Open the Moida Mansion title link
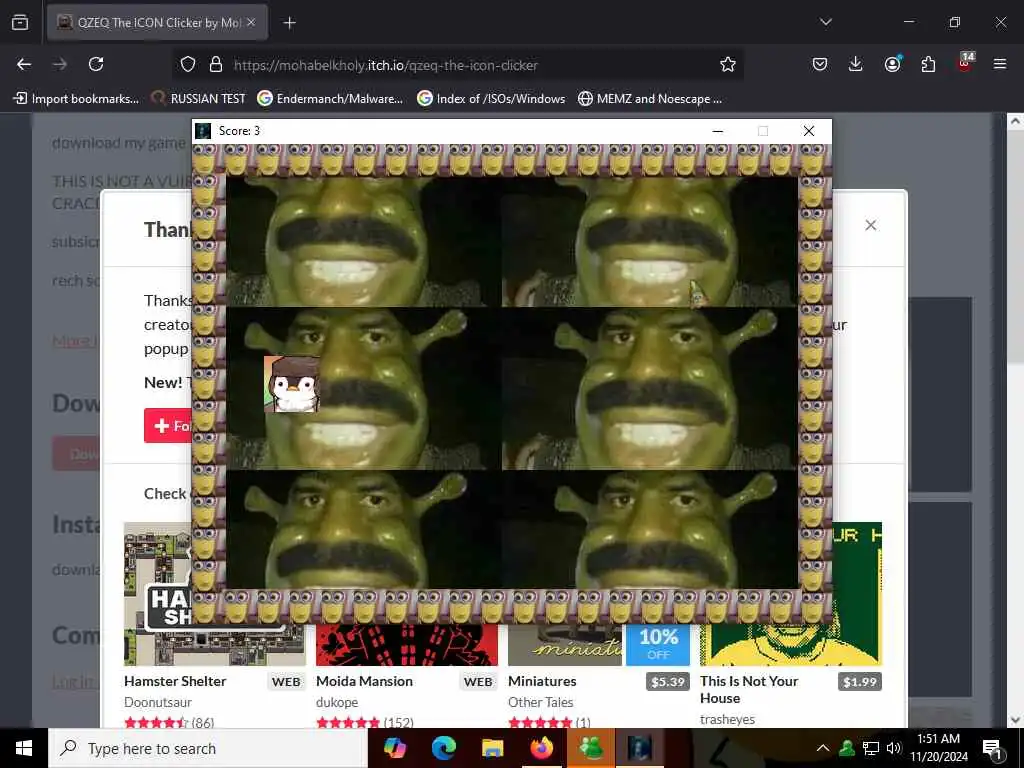Viewport: 1024px width, 768px height. coord(364,681)
